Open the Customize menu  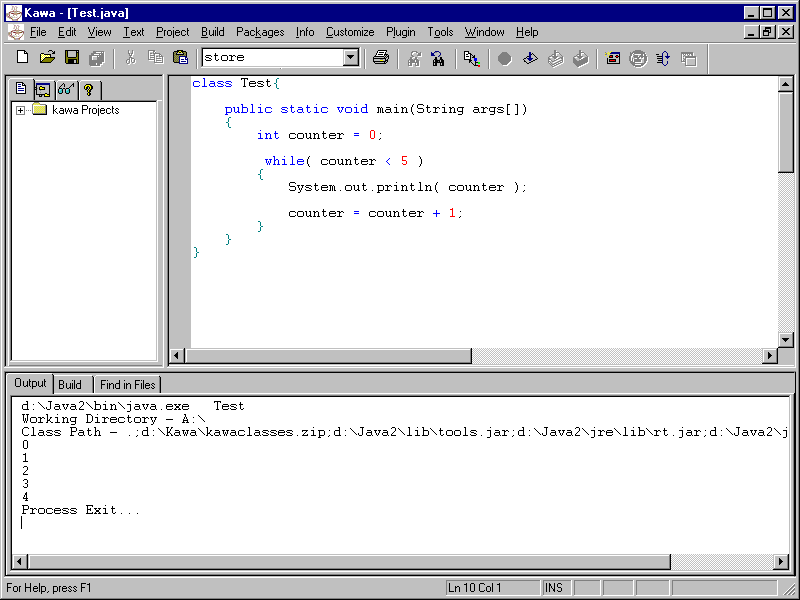350,32
